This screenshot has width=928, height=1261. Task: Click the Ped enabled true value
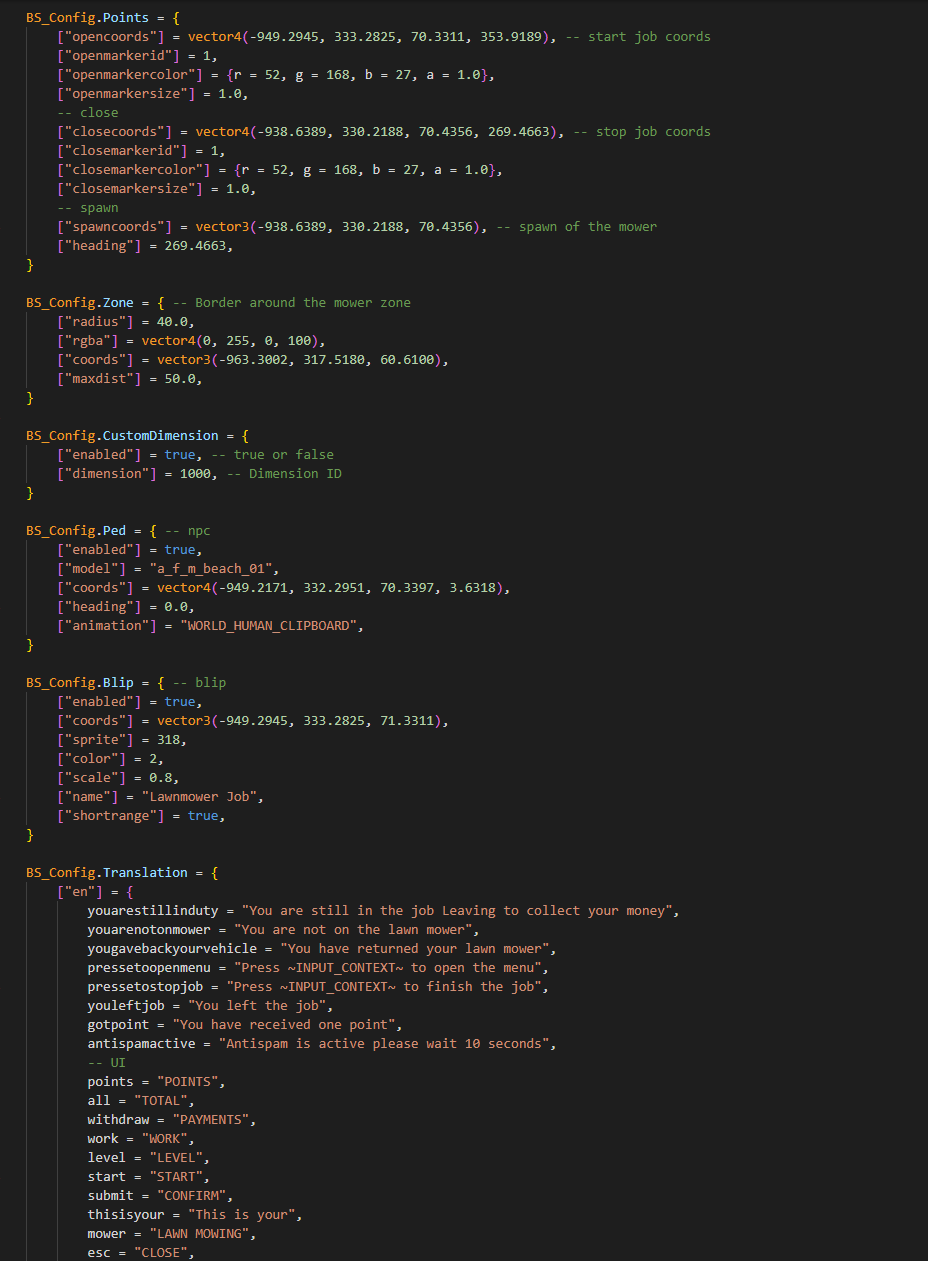(179, 549)
